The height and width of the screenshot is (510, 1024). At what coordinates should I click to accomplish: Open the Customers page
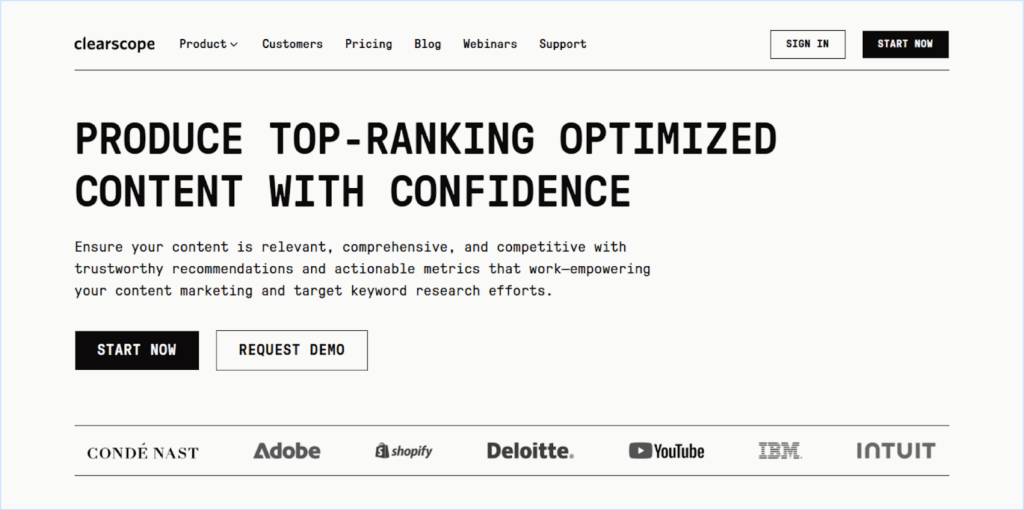pyautogui.click(x=292, y=44)
